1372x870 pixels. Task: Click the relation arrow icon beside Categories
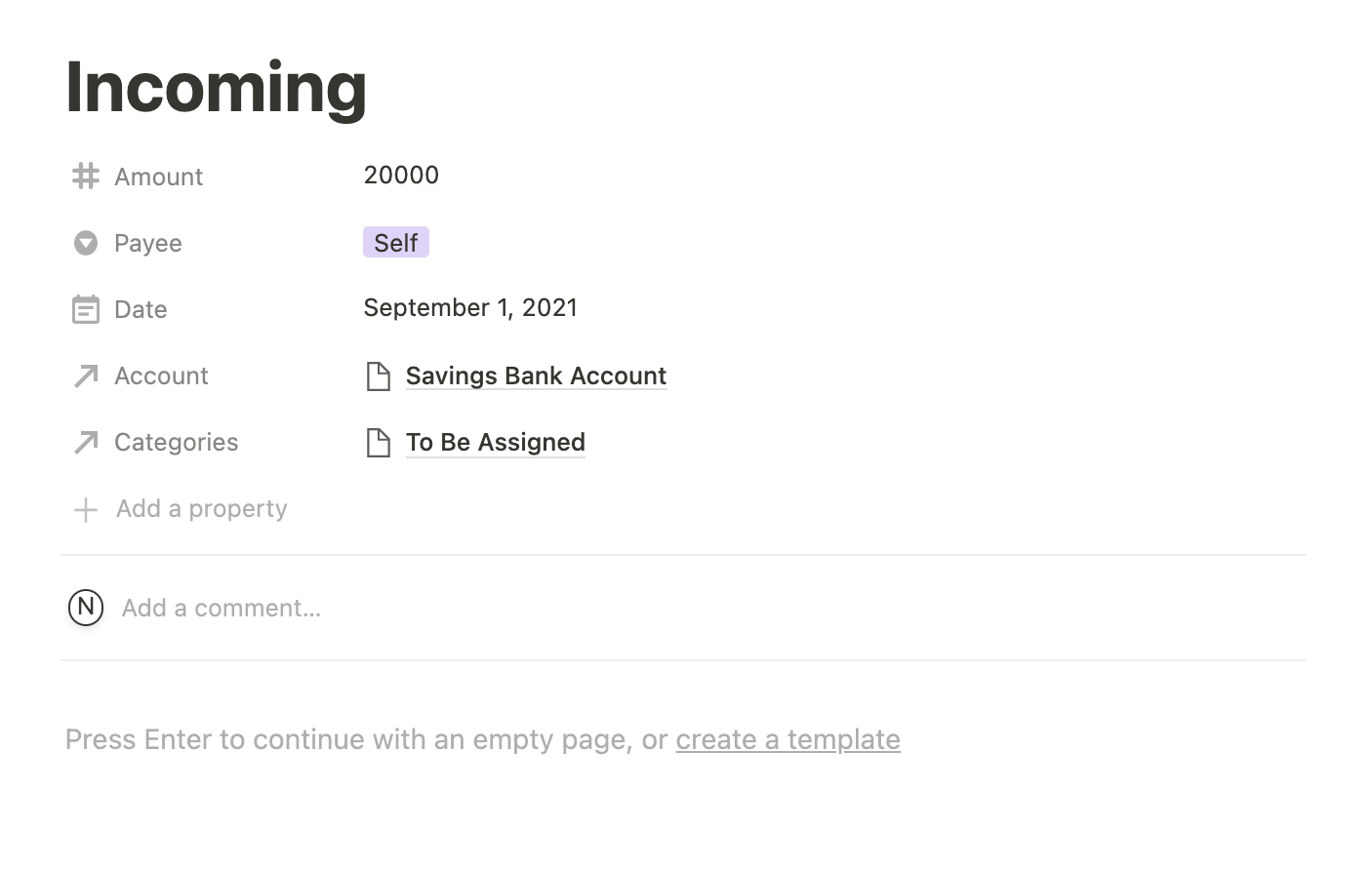pyautogui.click(x=86, y=442)
